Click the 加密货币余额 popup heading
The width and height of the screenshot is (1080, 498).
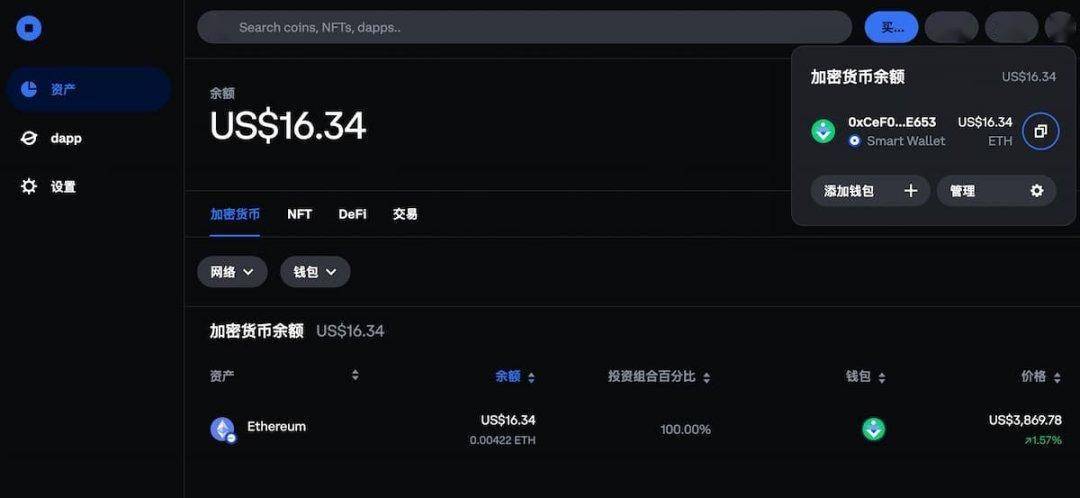[x=858, y=77]
